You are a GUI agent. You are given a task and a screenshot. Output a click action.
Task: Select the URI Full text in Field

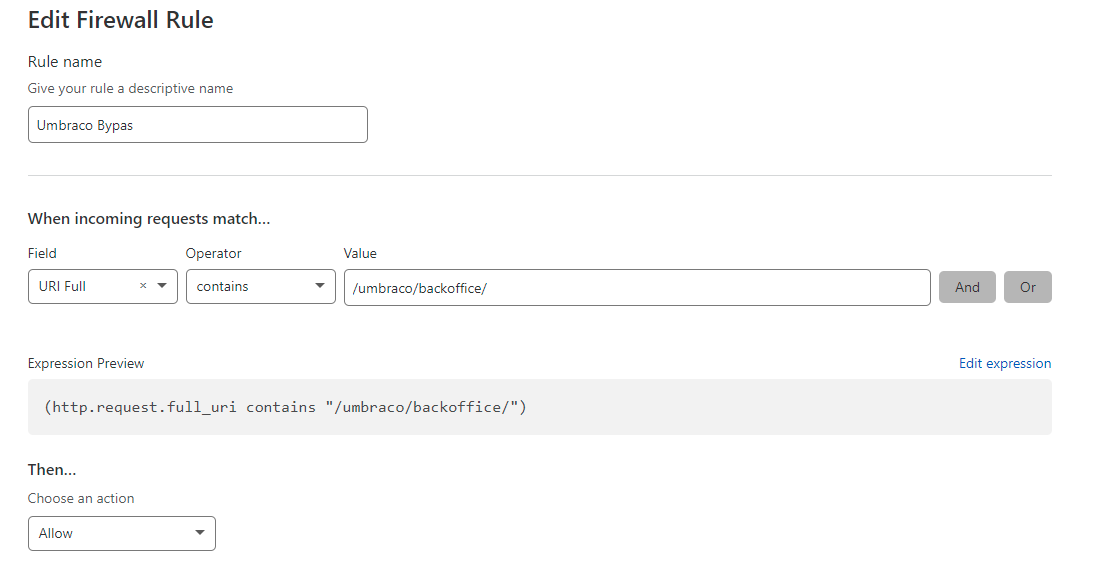[63, 286]
